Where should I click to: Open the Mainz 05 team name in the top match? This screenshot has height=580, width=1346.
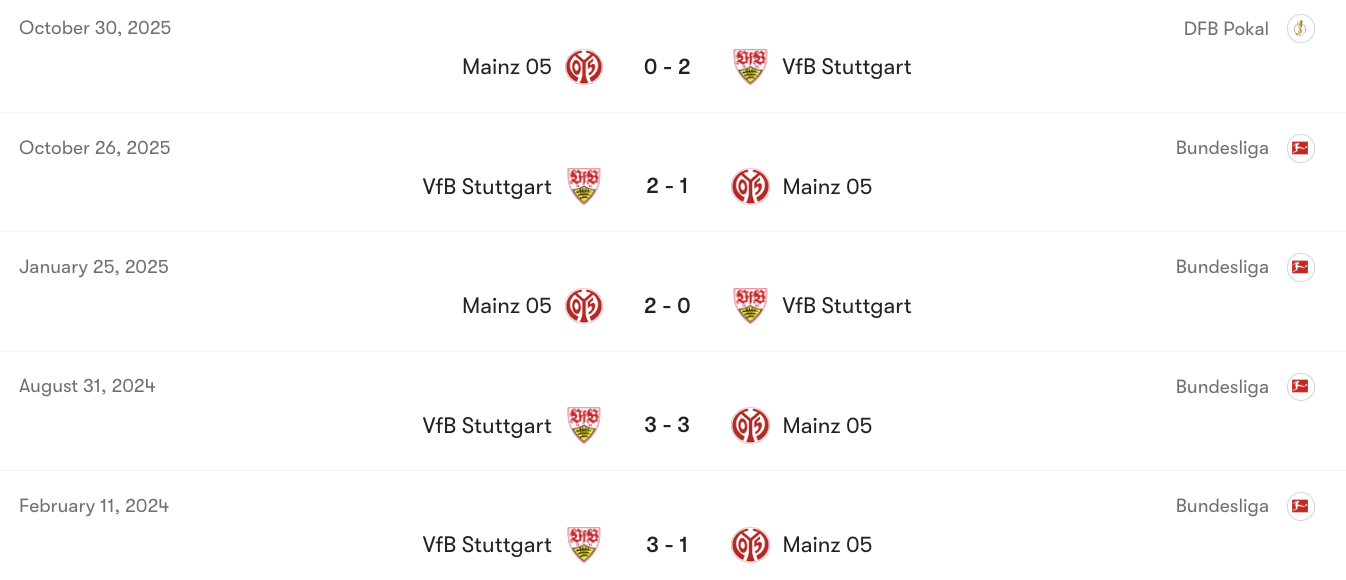click(x=506, y=66)
